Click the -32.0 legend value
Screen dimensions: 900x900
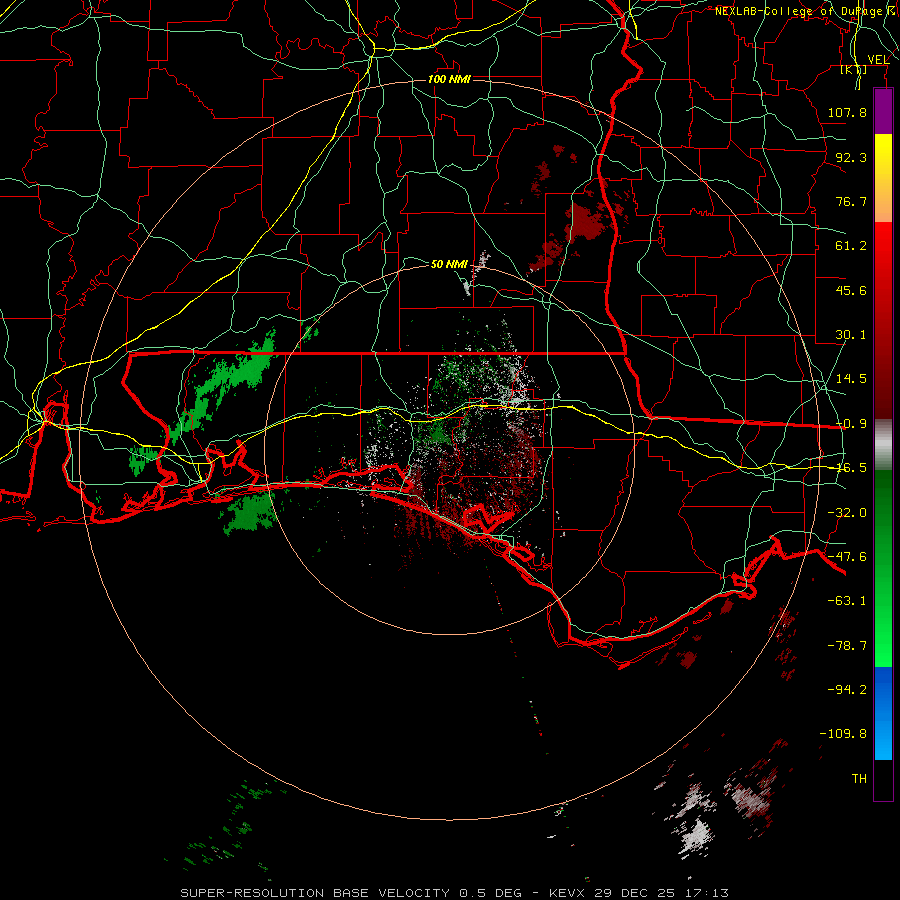tap(847, 513)
